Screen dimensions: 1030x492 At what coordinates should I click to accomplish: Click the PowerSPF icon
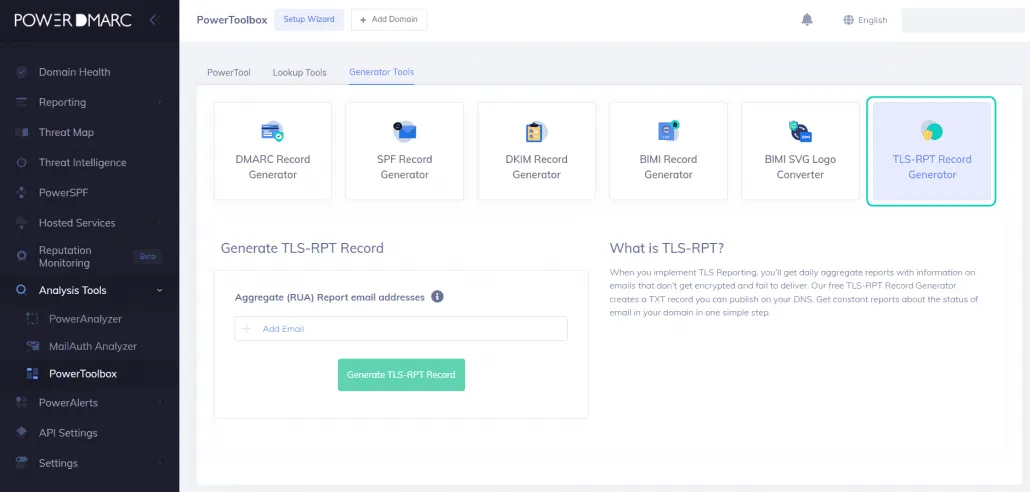tap(22, 193)
